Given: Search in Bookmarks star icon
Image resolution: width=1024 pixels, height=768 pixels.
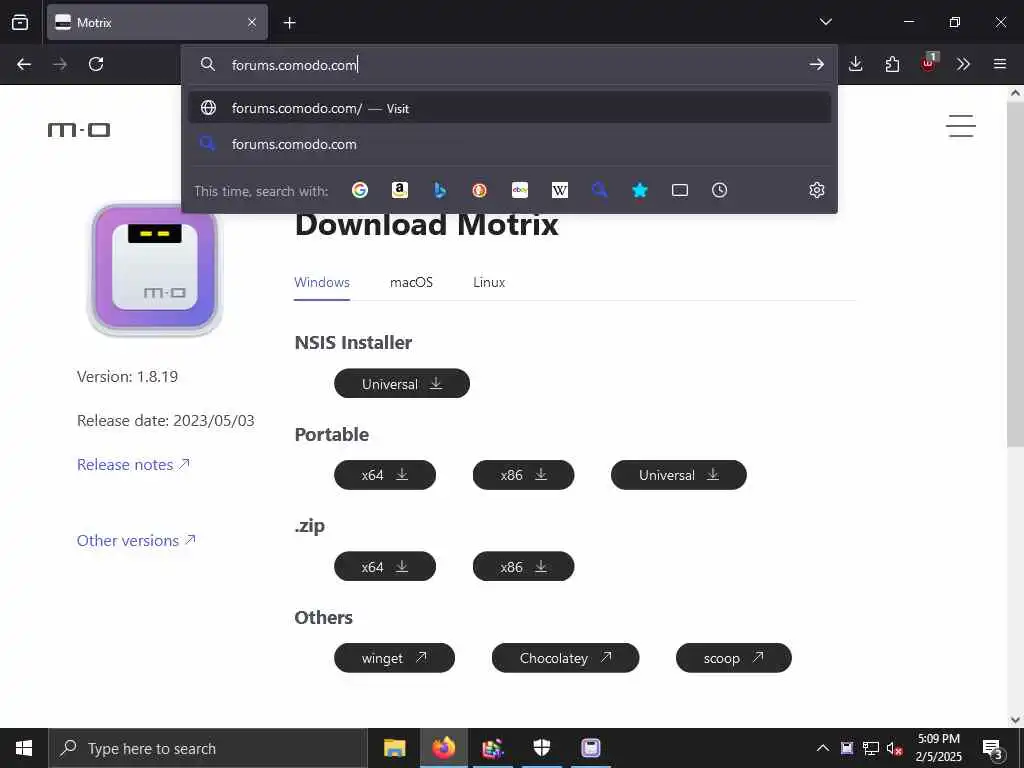Looking at the screenshot, I should [x=640, y=190].
